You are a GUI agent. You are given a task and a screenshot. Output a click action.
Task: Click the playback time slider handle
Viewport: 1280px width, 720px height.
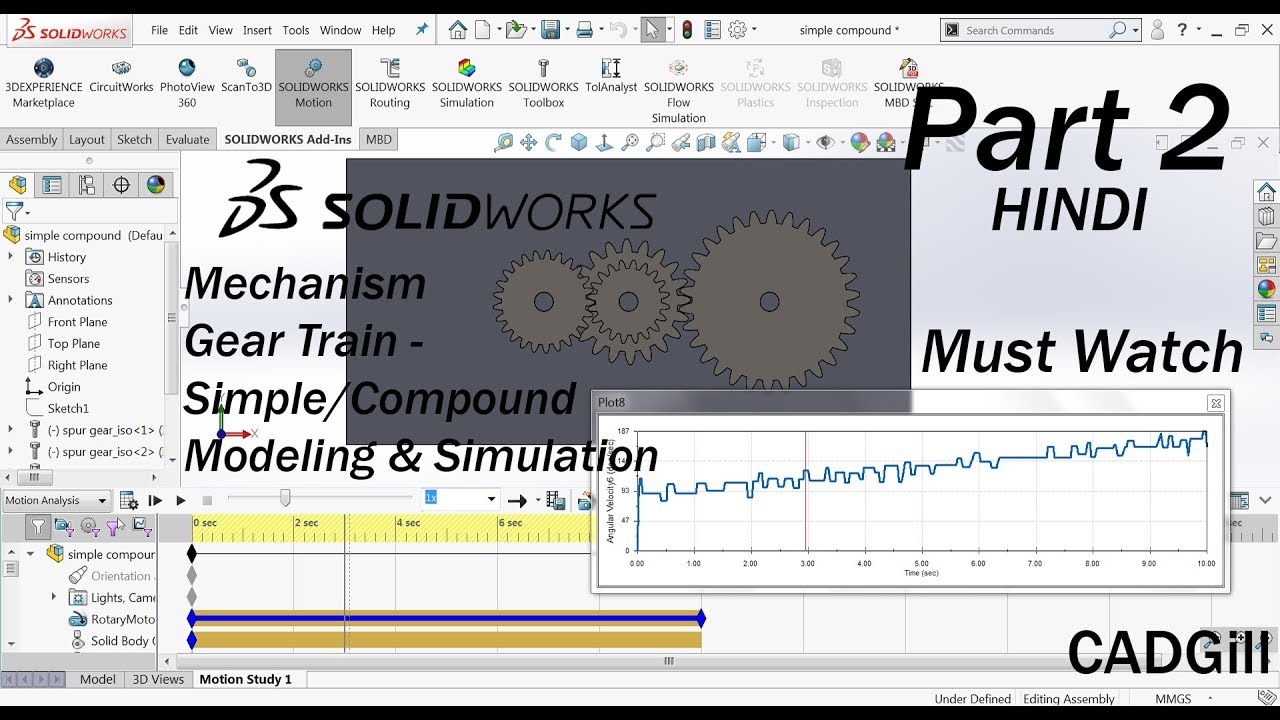[x=285, y=498]
